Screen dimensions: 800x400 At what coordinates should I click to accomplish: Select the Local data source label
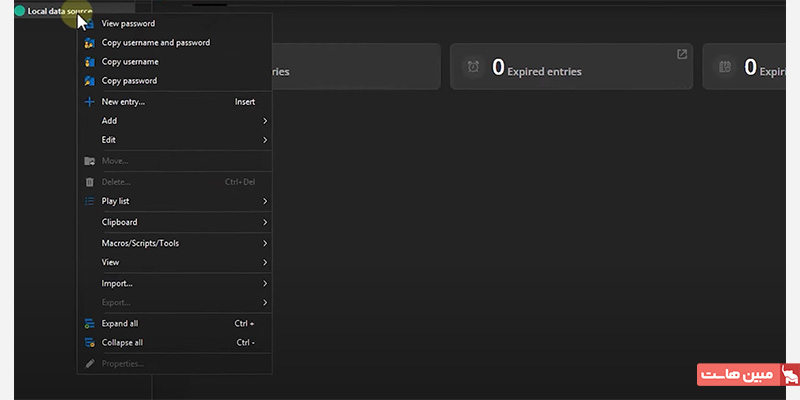click(x=59, y=11)
